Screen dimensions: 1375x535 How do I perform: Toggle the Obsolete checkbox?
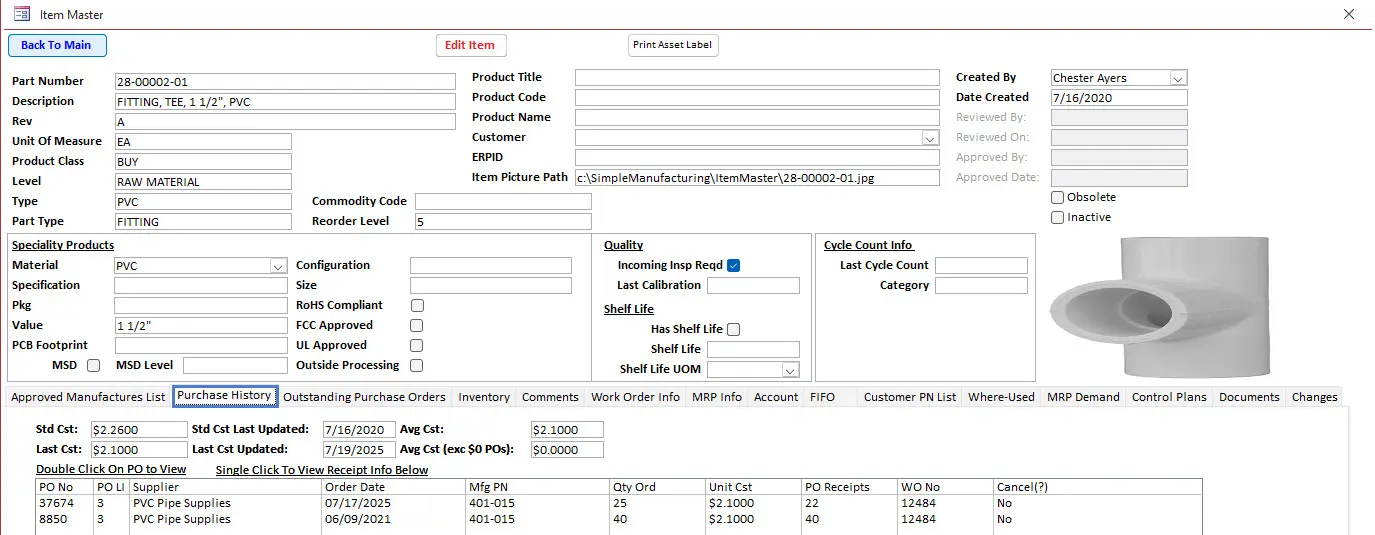1058,197
